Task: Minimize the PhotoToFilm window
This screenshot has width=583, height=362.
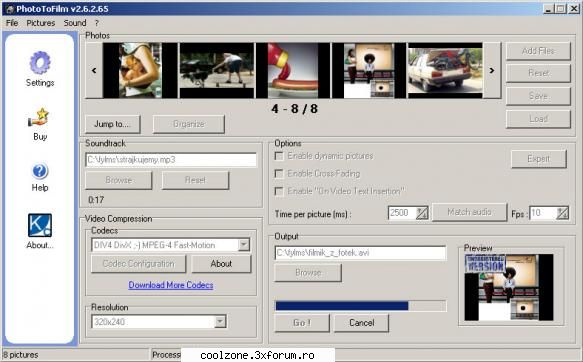Action: (x=548, y=9)
